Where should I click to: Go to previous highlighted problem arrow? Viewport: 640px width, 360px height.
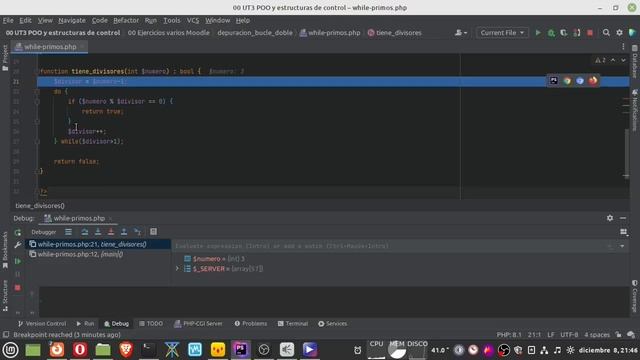613,60
